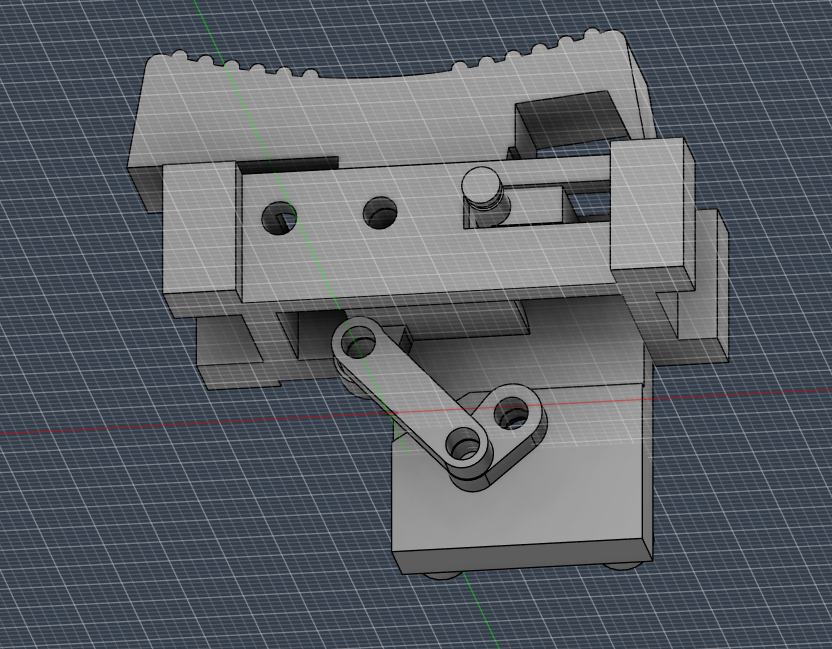832x649 pixels.
Task: Click the upper pivot hole of the long link arm
Action: click(x=358, y=341)
